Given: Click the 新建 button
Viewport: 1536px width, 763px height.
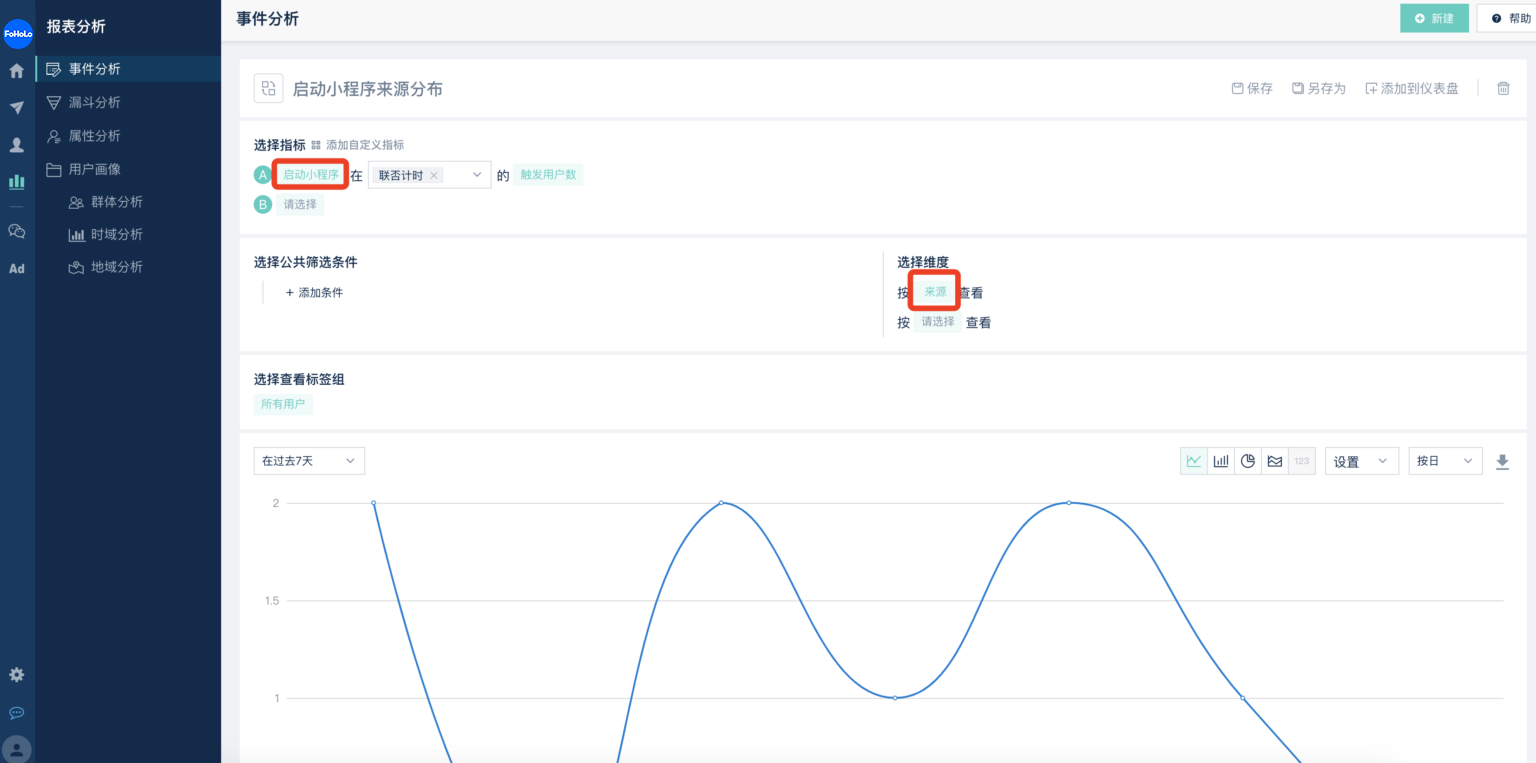Looking at the screenshot, I should [1434, 18].
